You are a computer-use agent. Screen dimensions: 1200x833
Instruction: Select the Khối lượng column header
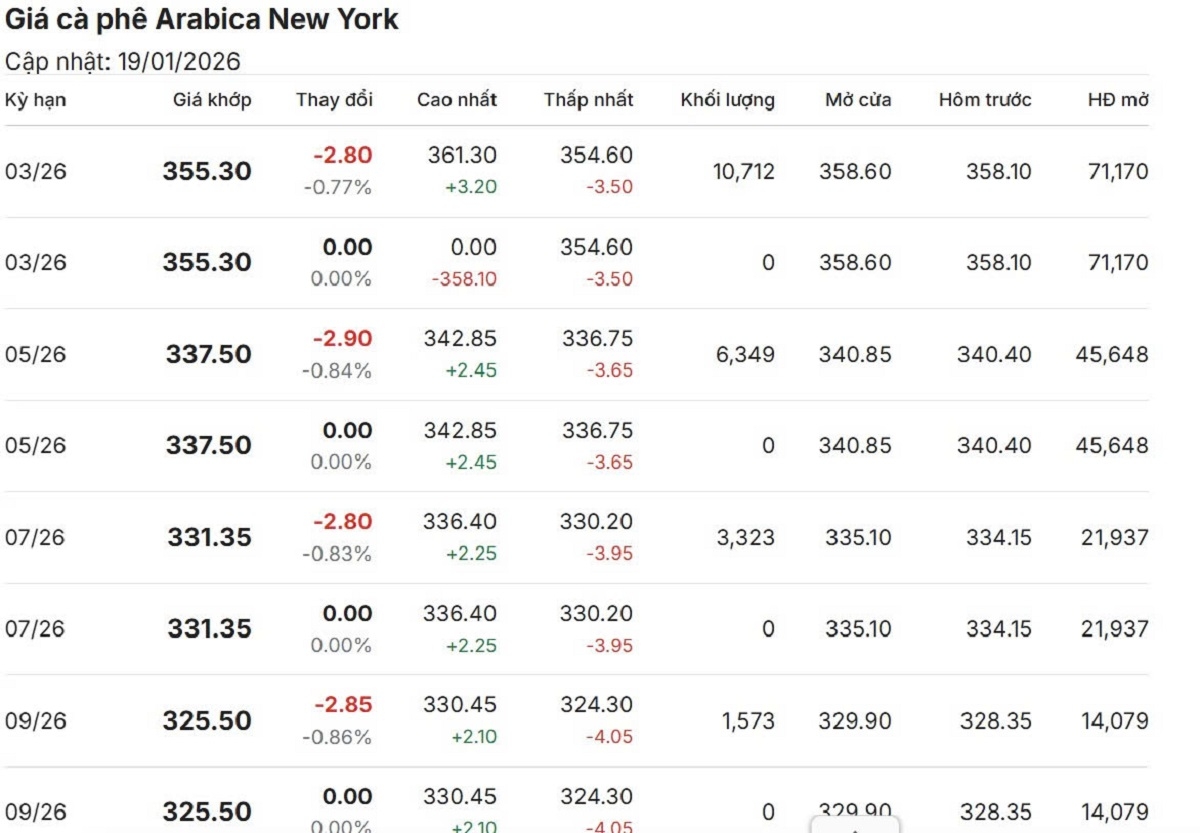click(x=727, y=100)
